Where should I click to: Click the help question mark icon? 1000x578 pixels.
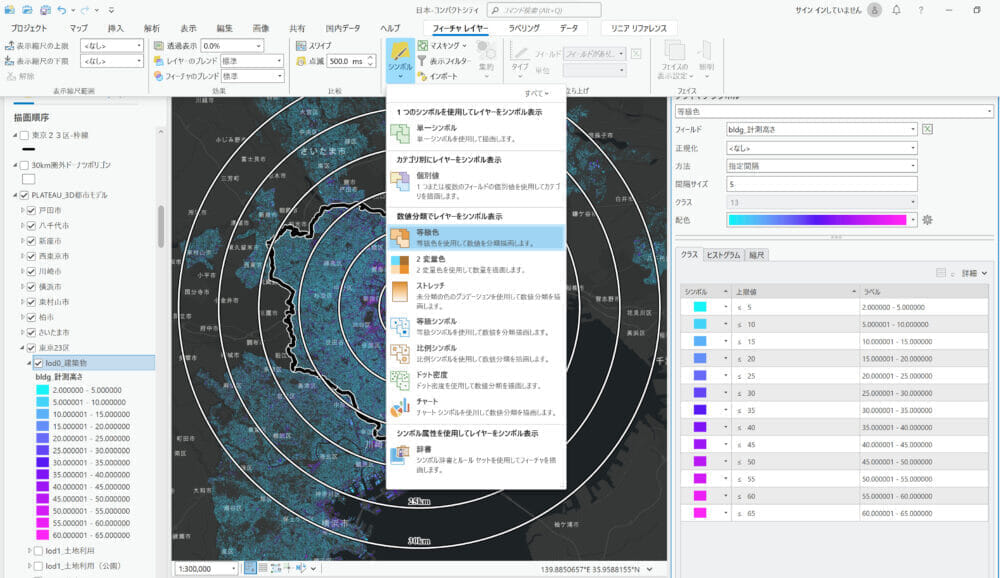click(920, 10)
